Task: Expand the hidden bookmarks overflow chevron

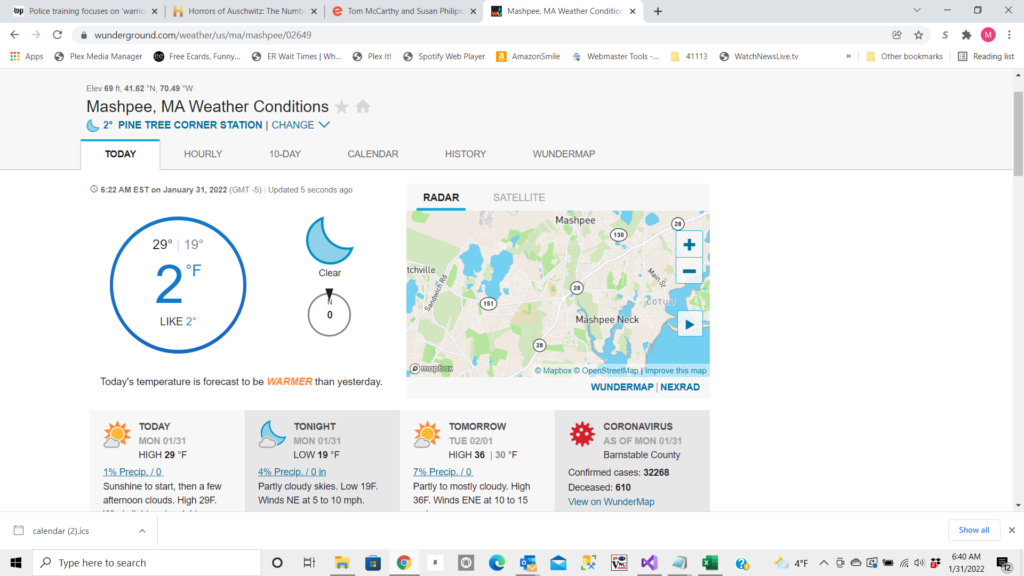Action: click(x=849, y=56)
